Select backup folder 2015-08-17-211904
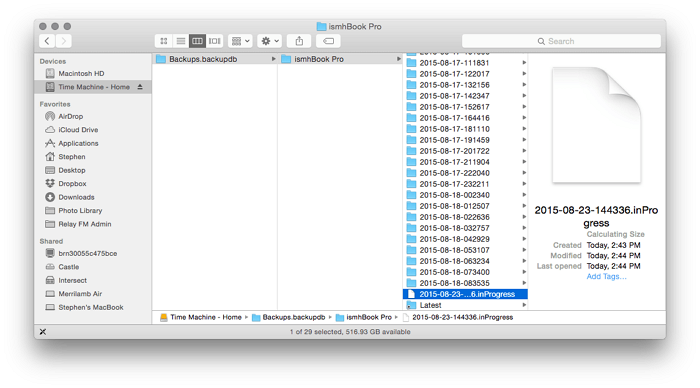The image size is (700, 388). pos(465,162)
